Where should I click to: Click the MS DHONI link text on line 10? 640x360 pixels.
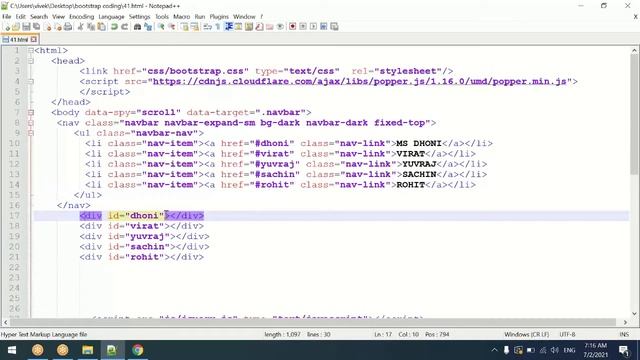[419, 143]
